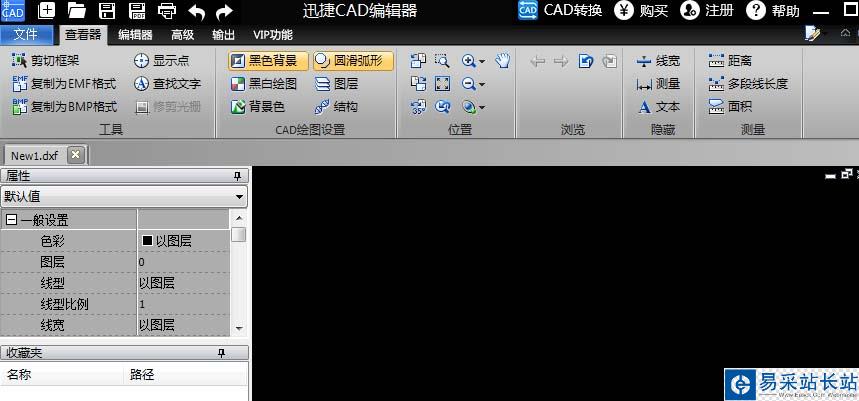Click the previous zoom view icon

point(442,107)
